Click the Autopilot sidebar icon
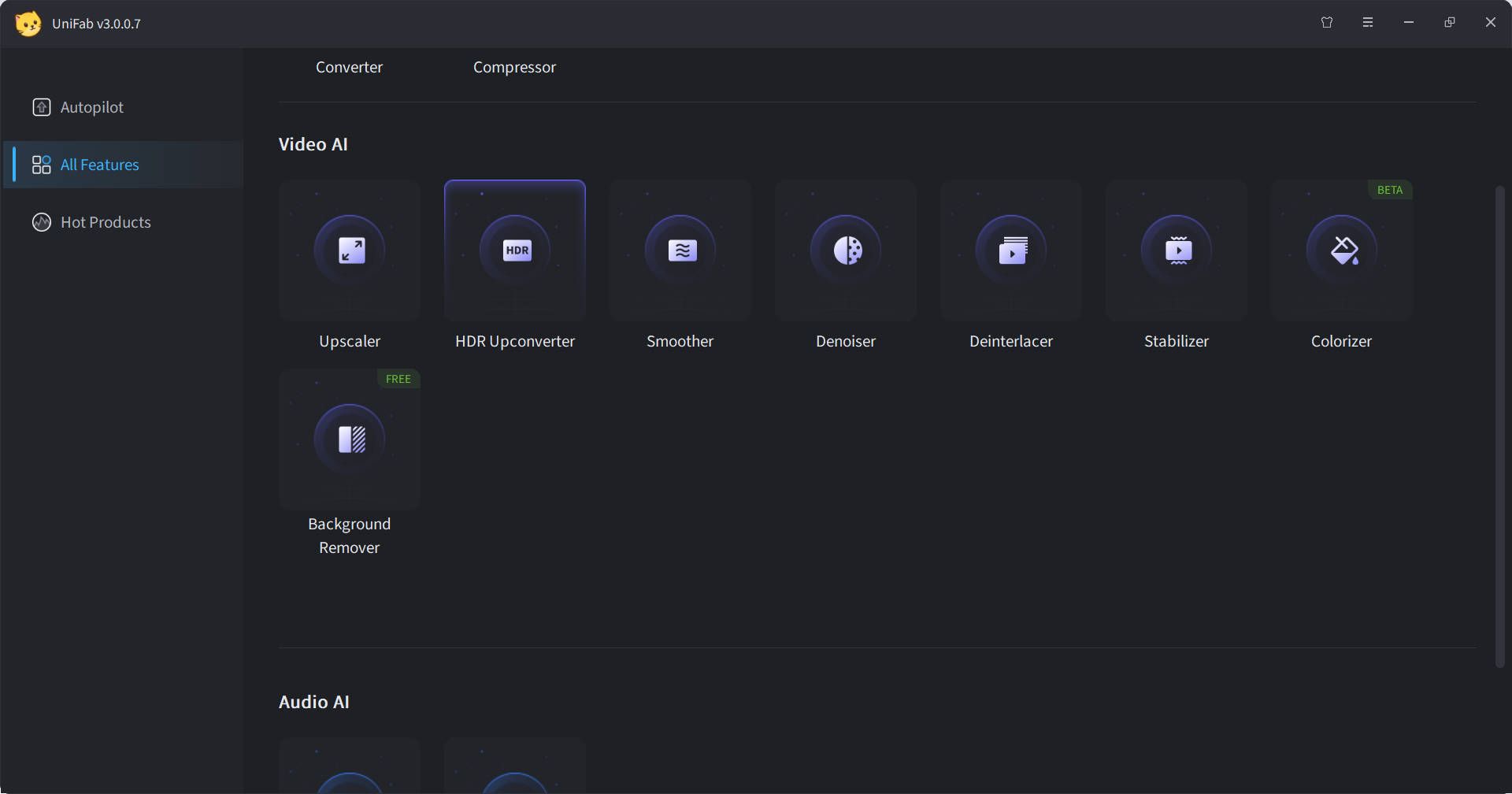The height and width of the screenshot is (794, 1512). [42, 107]
